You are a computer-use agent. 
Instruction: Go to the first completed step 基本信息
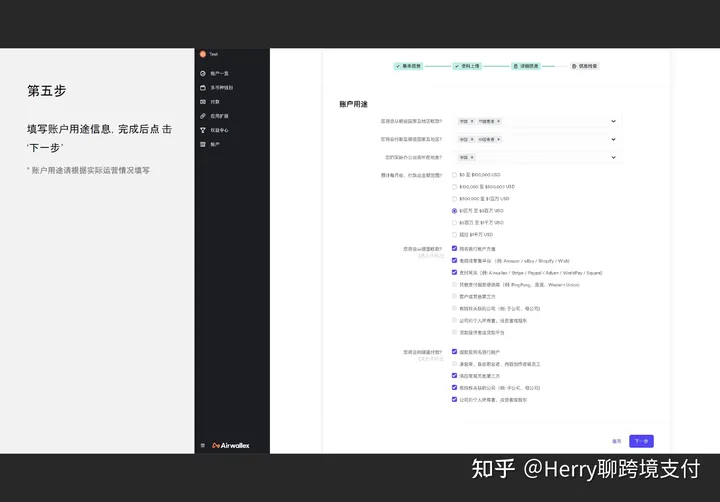(408, 66)
